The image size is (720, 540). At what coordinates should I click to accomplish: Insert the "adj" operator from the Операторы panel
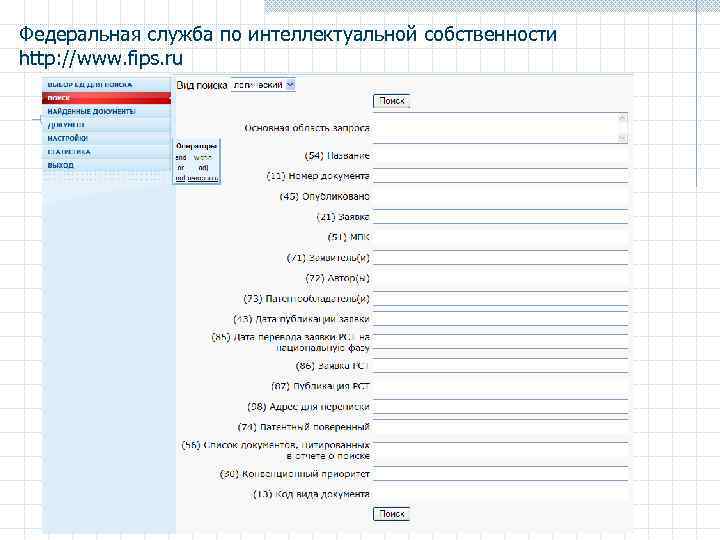pos(203,168)
